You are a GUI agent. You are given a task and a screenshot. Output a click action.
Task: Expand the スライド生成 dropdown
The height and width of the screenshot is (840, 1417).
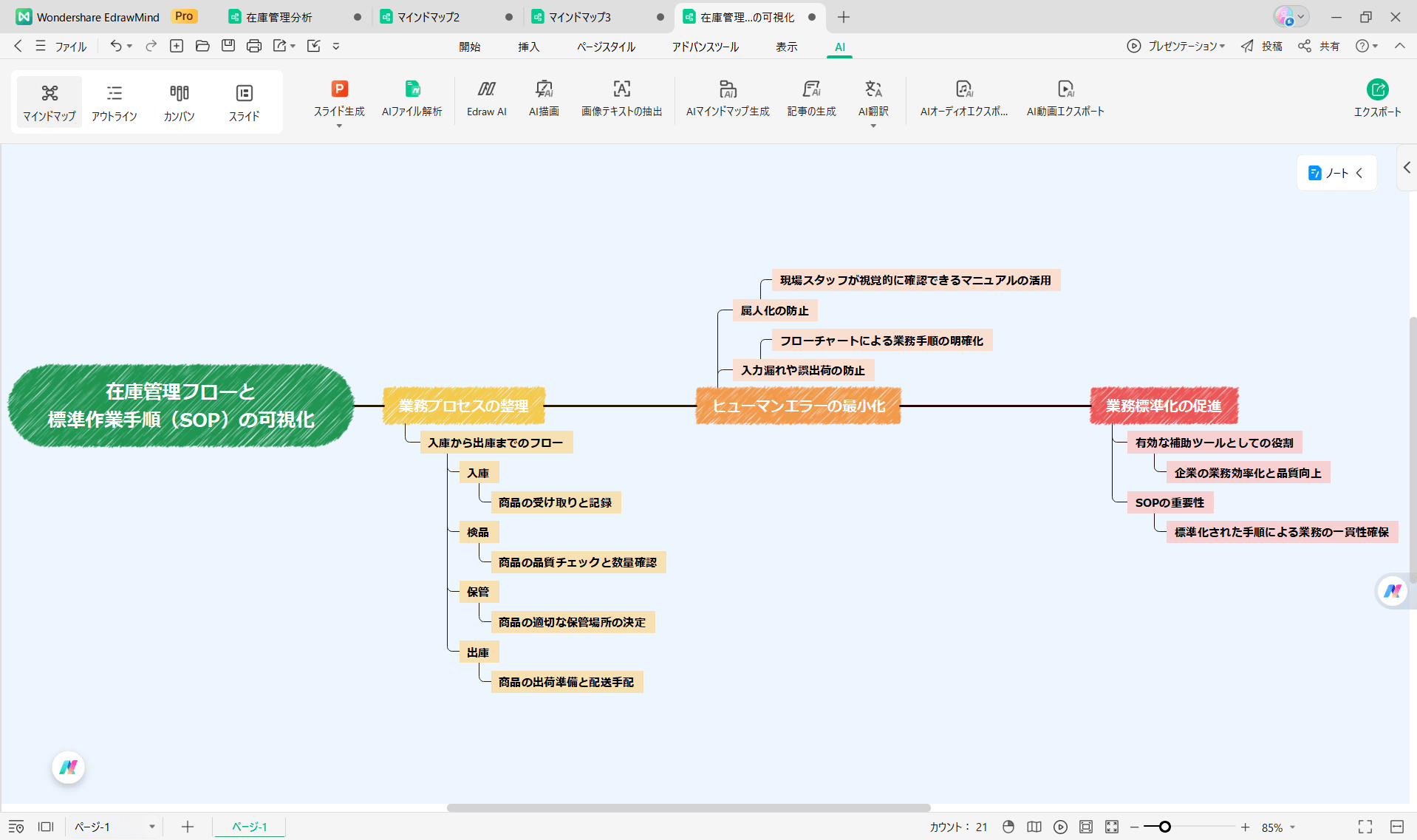[339, 126]
